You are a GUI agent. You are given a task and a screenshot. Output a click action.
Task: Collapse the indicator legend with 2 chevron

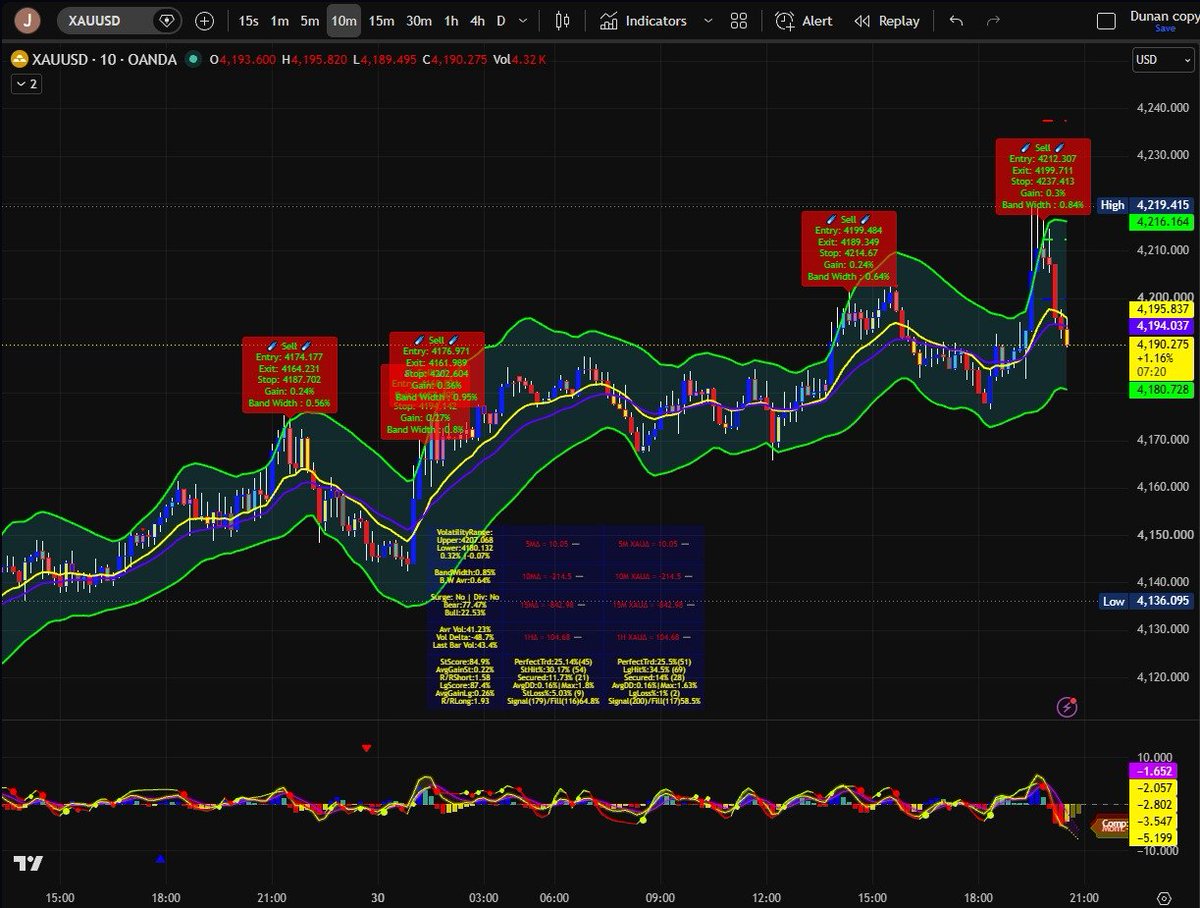click(25, 84)
